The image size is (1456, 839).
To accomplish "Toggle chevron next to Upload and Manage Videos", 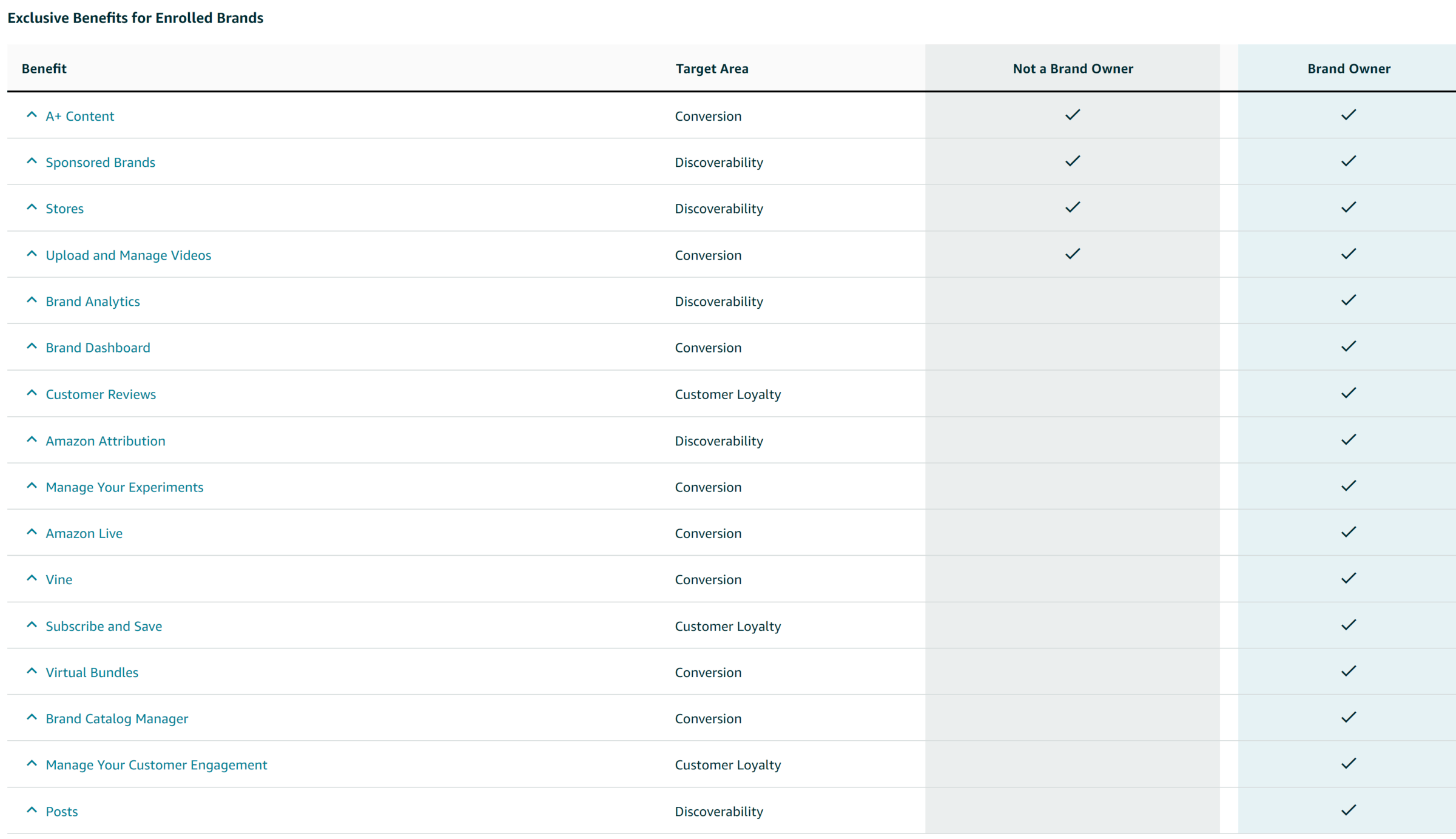I will [32, 254].
